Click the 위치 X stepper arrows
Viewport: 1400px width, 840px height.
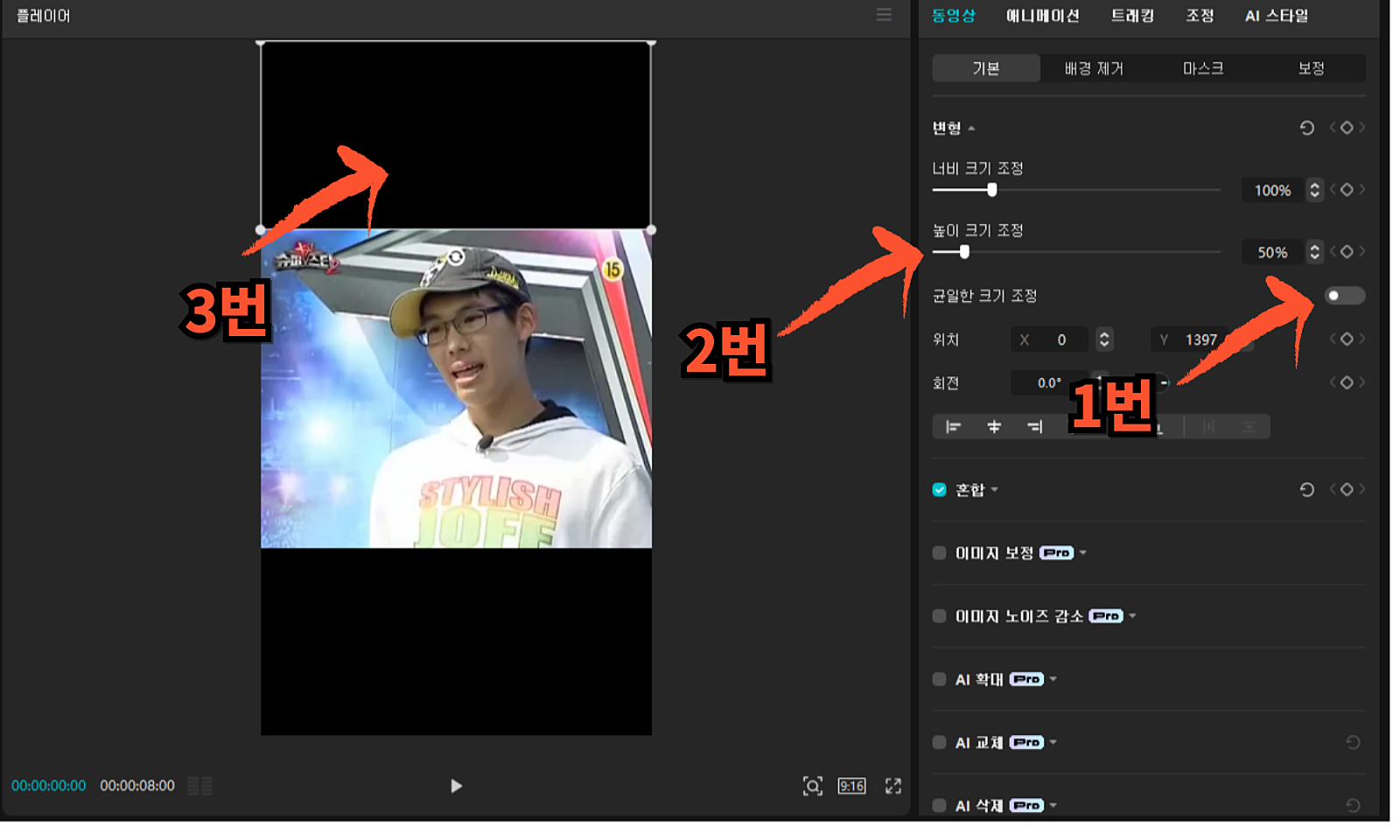pyautogui.click(x=1104, y=339)
